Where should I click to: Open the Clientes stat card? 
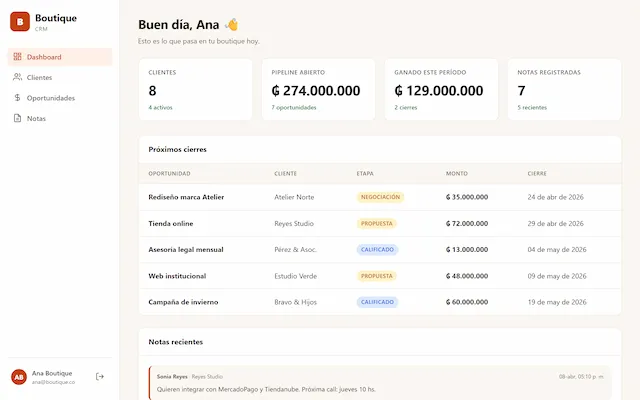[196, 89]
